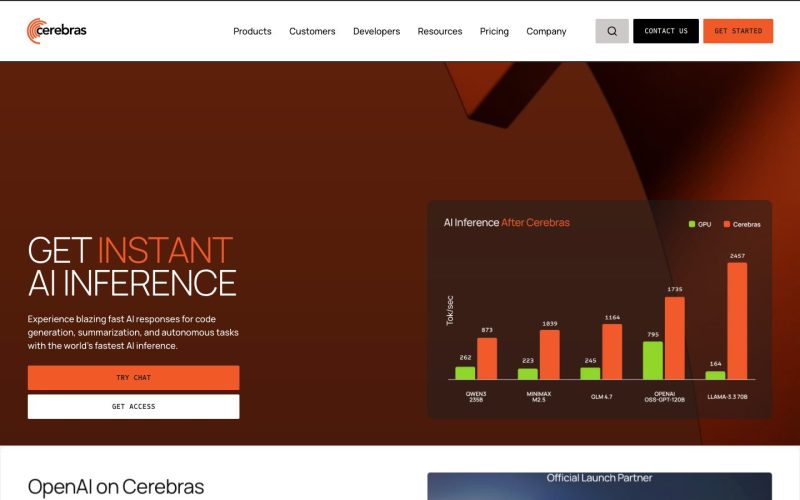
Task: Click the green bar labeled 795
Action: [653, 360]
